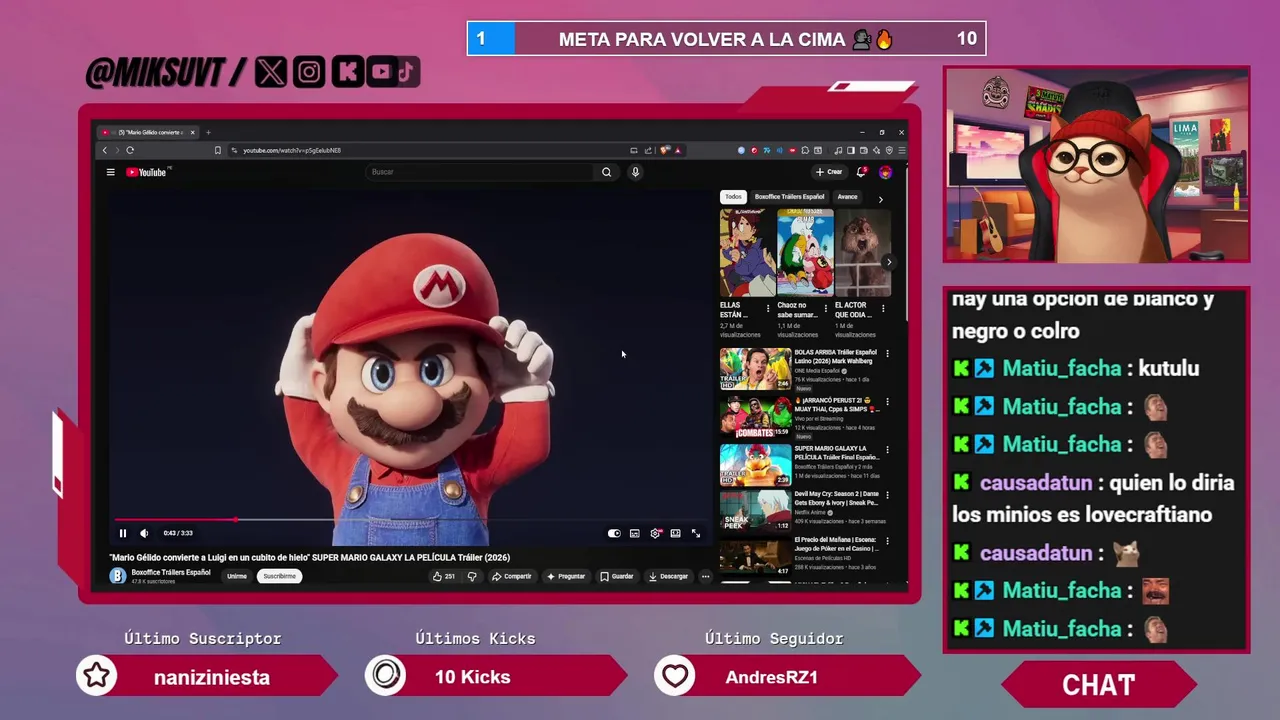
Task: Toggle the autoplay switch in the player
Action: point(614,533)
